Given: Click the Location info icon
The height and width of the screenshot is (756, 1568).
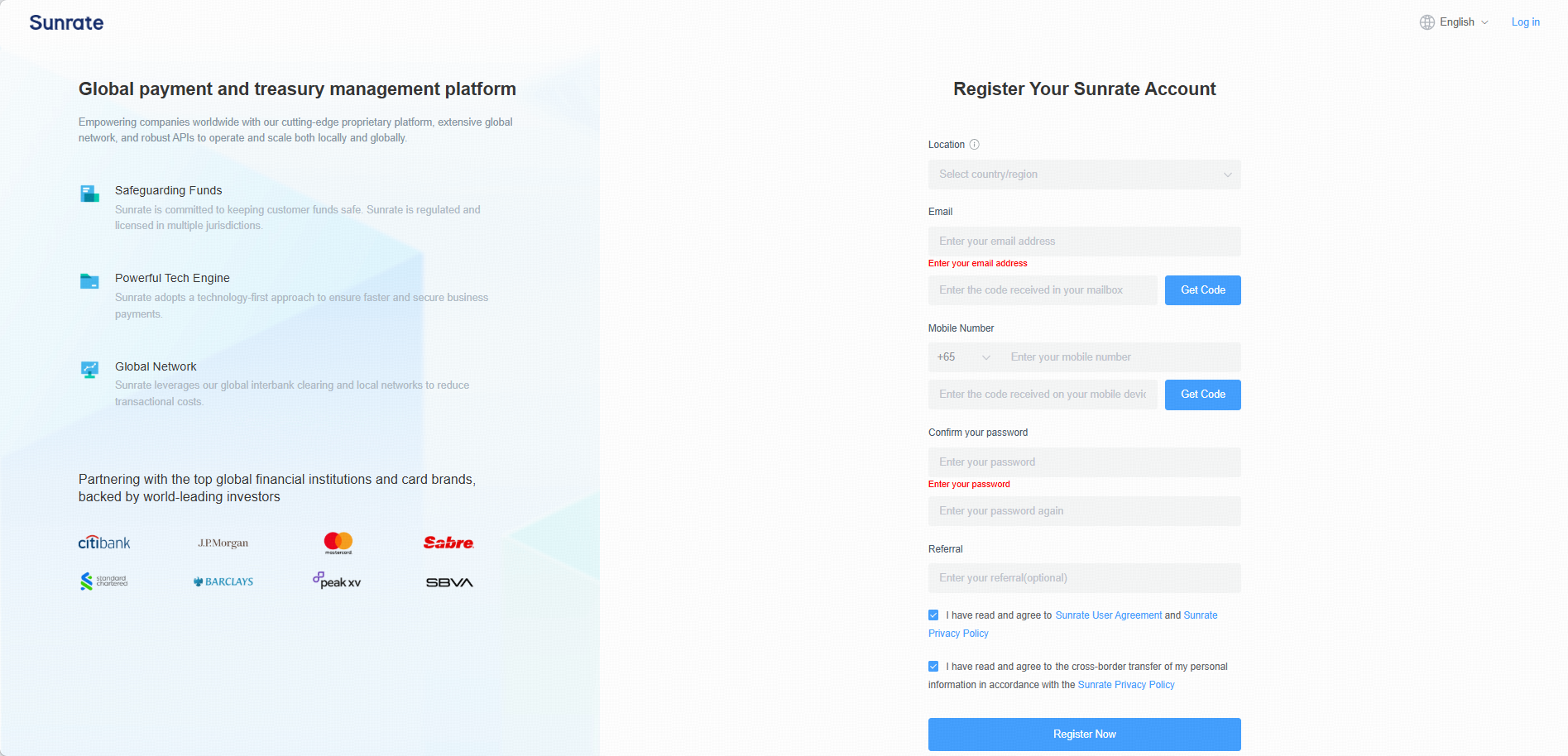Looking at the screenshot, I should [974, 145].
